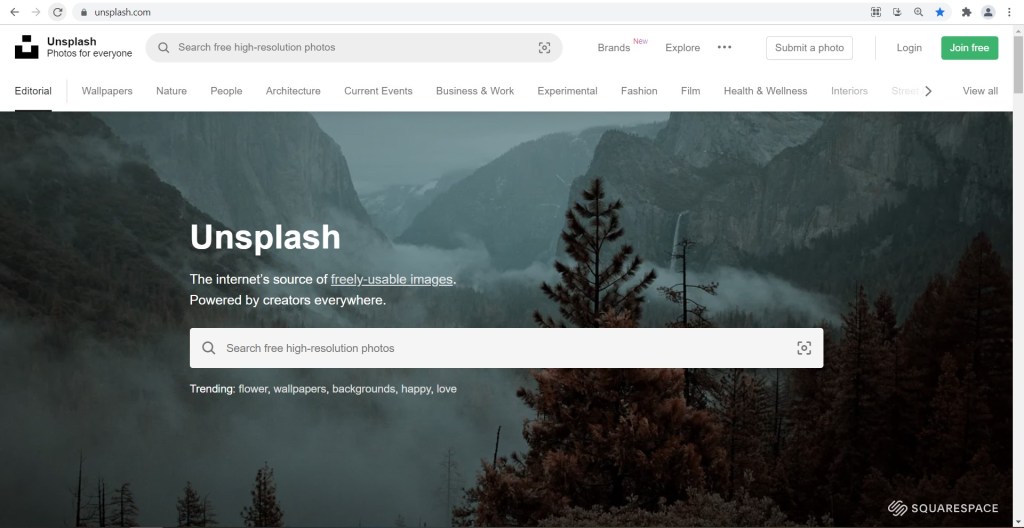
Task: Open the Chrome three-dot menu
Action: (x=1009, y=12)
